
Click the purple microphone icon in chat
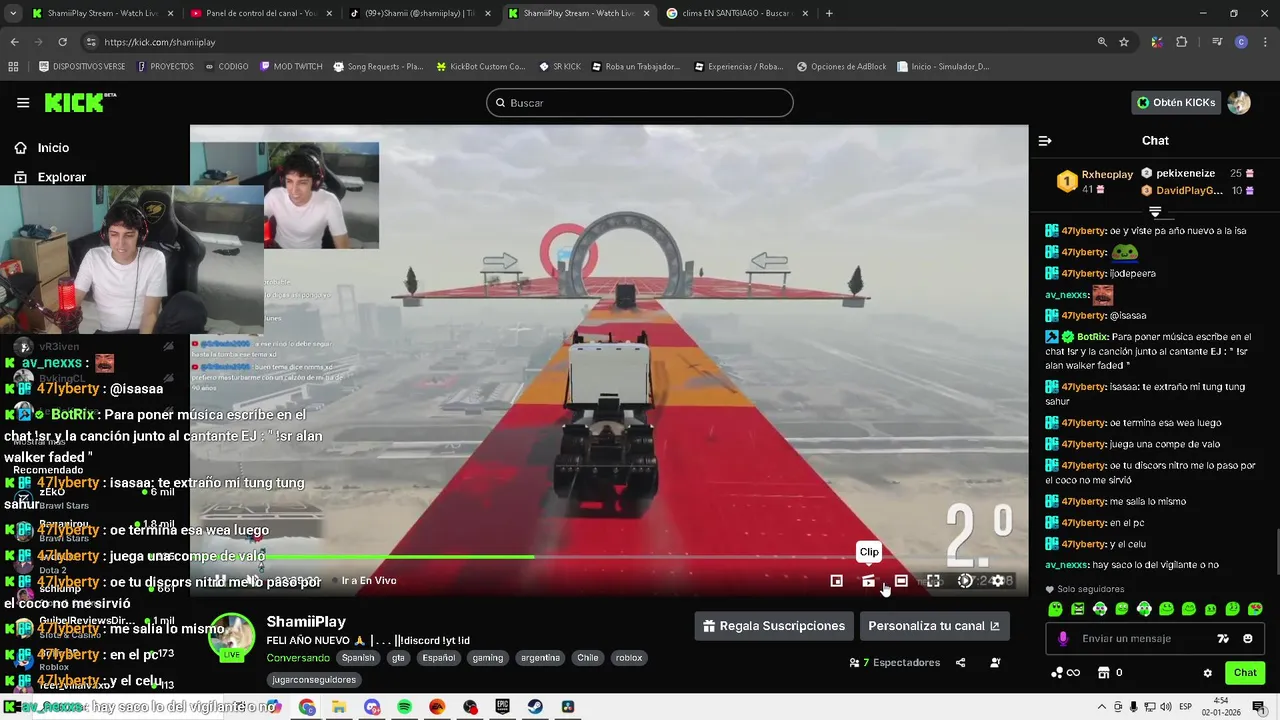click(x=1063, y=638)
